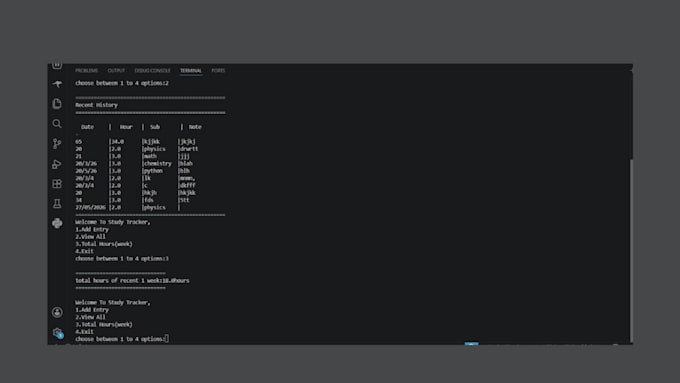Click the 'Hour' column header
The height and width of the screenshot is (383, 680).
coord(126,127)
